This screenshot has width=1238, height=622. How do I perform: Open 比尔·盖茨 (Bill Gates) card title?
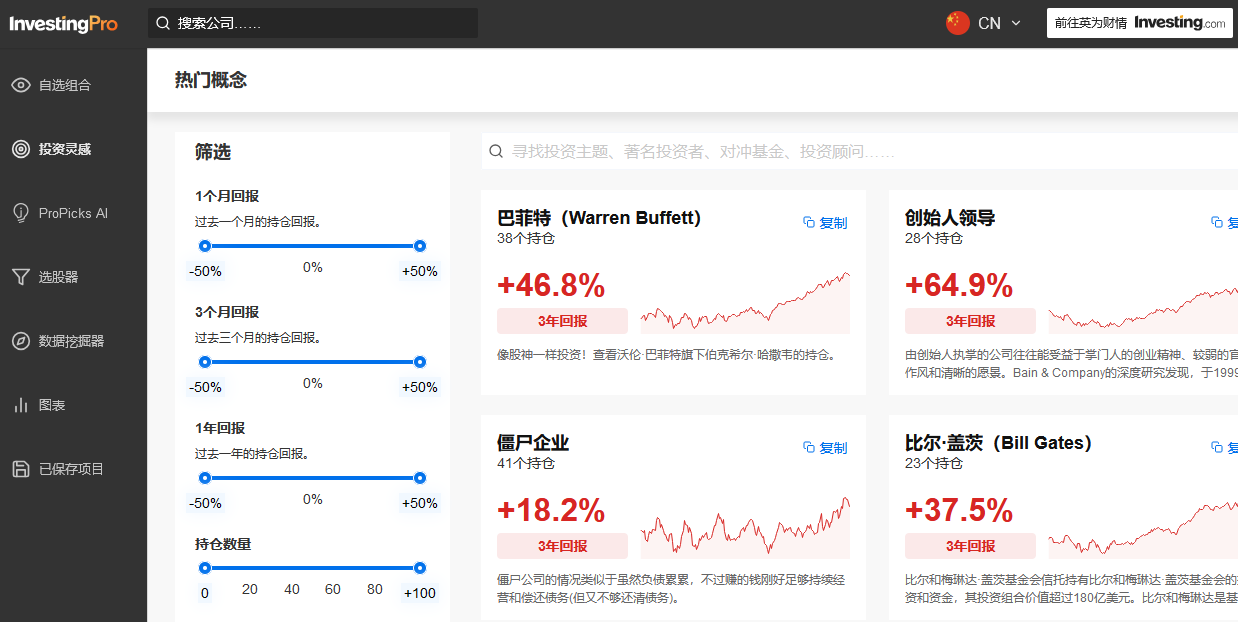click(998, 443)
